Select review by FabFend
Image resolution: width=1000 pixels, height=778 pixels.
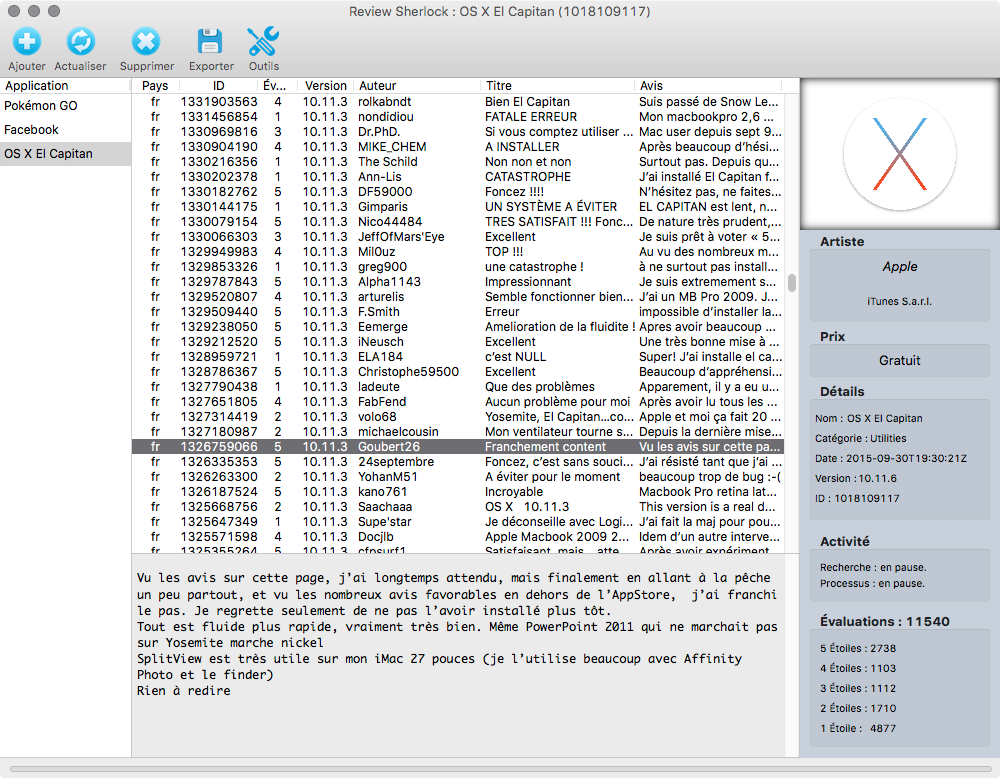457,402
